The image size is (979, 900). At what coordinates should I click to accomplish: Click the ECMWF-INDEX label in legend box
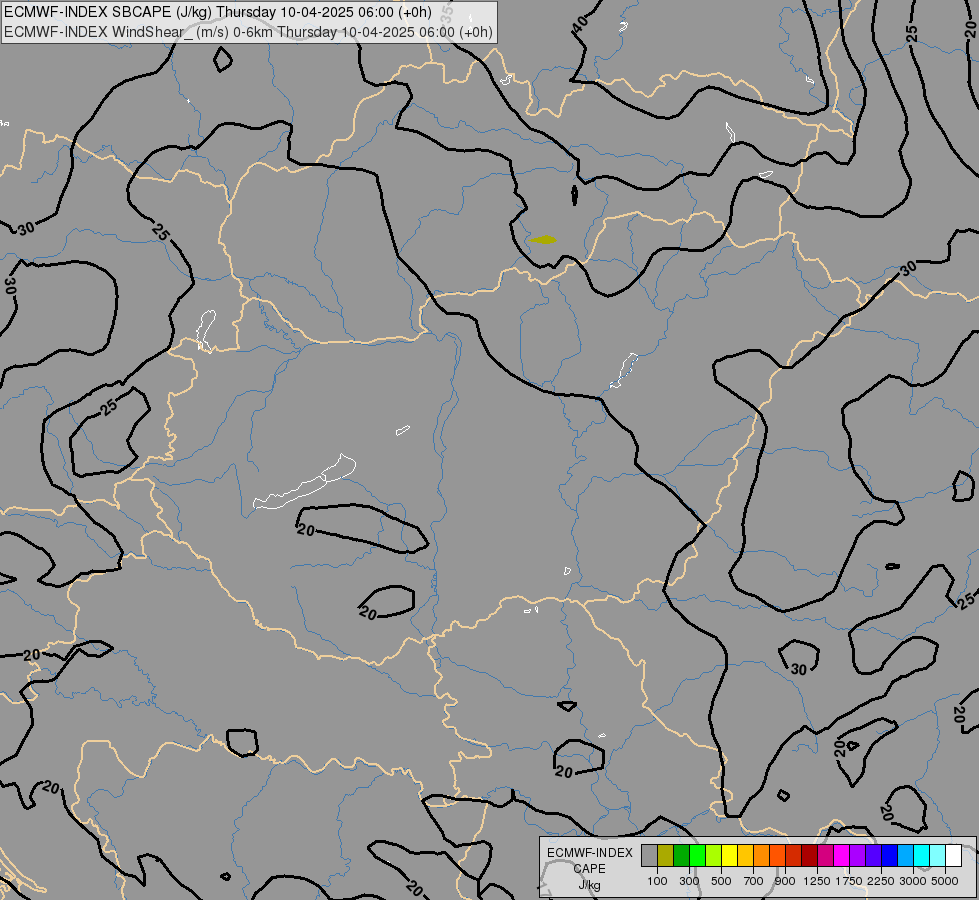pos(589,853)
